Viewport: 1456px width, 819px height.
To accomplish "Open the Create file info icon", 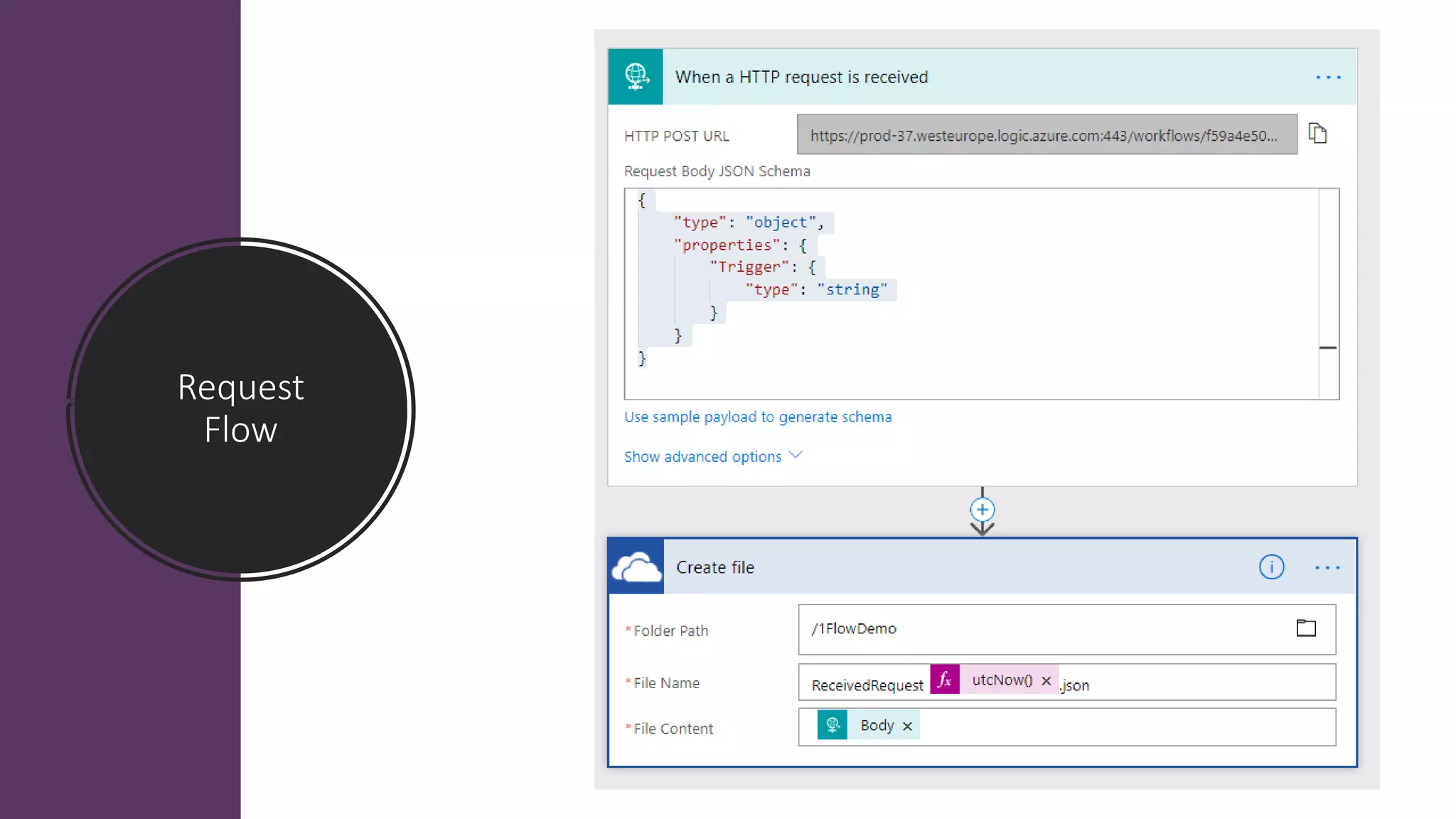I will click(1271, 567).
